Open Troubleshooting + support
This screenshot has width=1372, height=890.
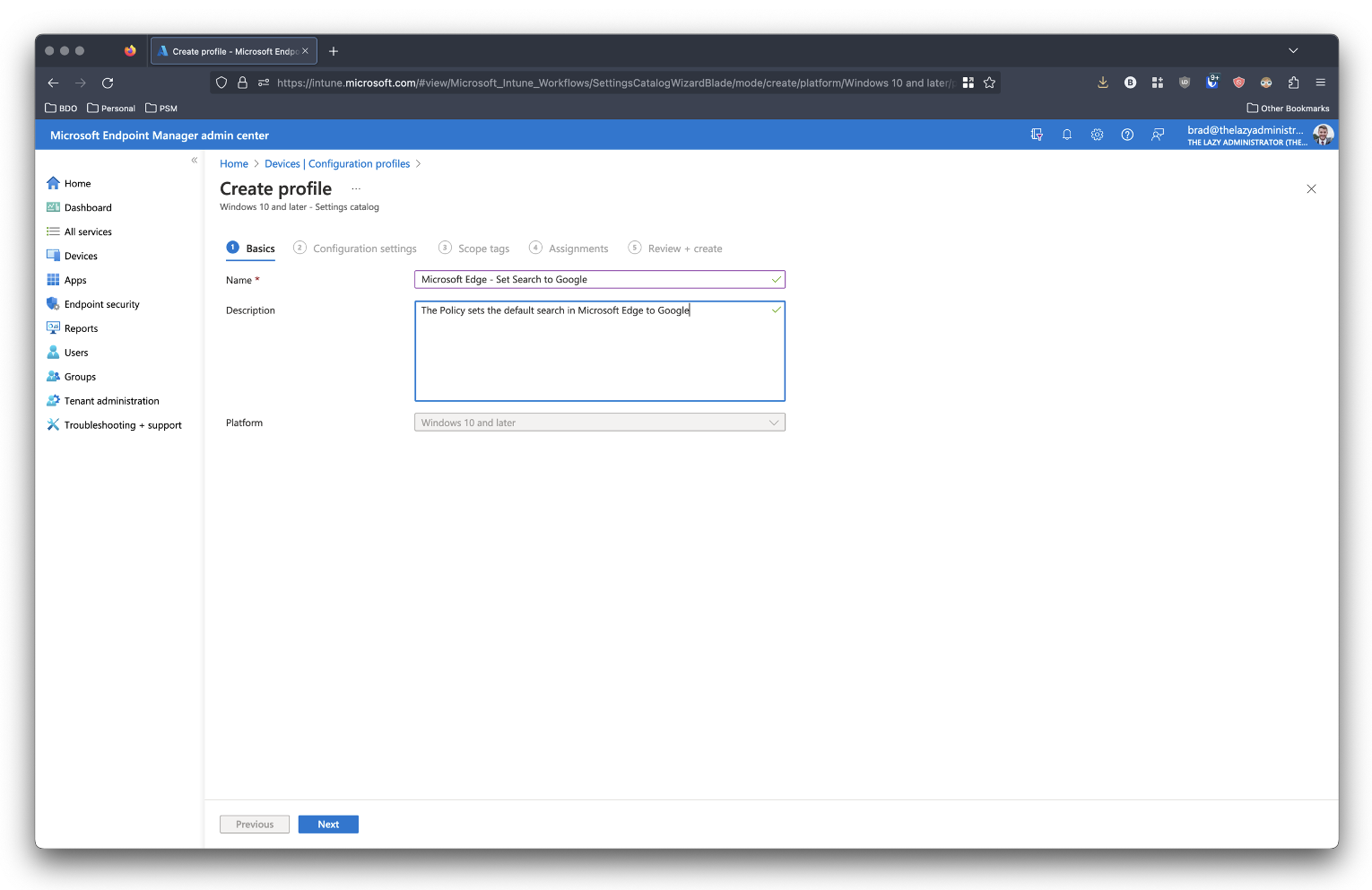click(x=114, y=425)
